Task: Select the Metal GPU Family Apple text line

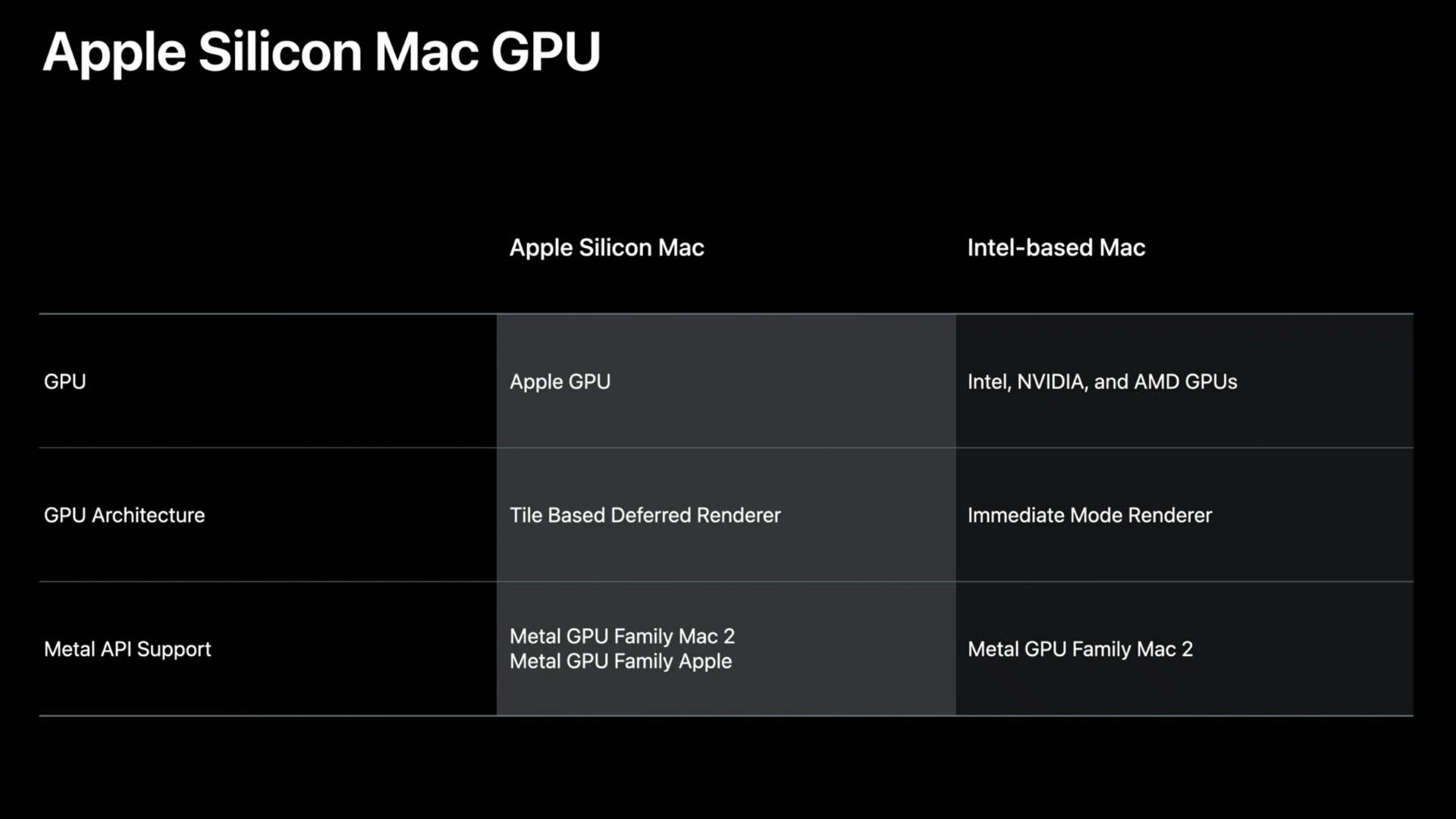Action: (621, 661)
